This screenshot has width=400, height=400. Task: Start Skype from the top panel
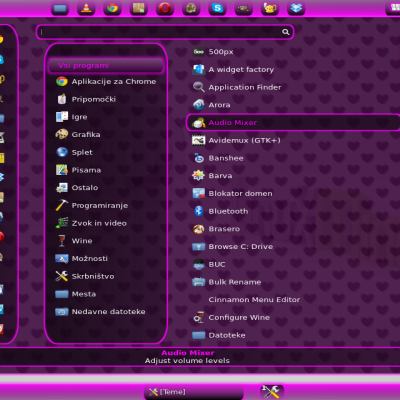coord(217,8)
